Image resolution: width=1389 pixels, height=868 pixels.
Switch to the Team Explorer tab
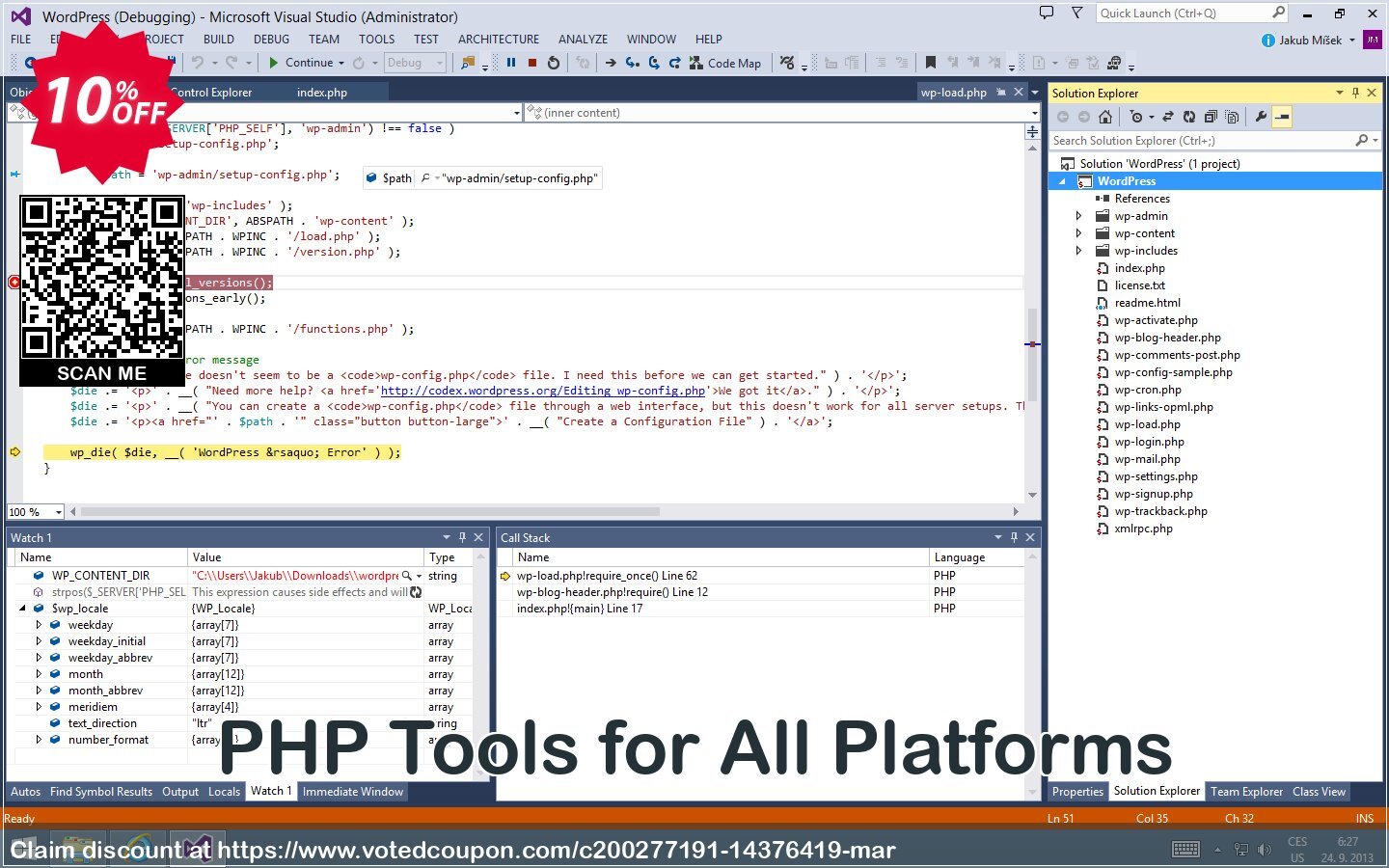1246,792
